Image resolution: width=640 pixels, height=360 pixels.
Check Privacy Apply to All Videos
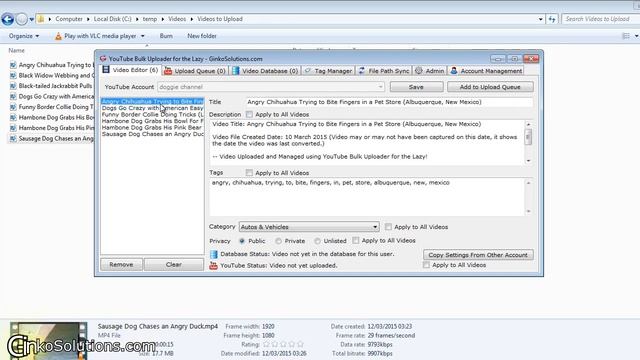click(x=356, y=241)
